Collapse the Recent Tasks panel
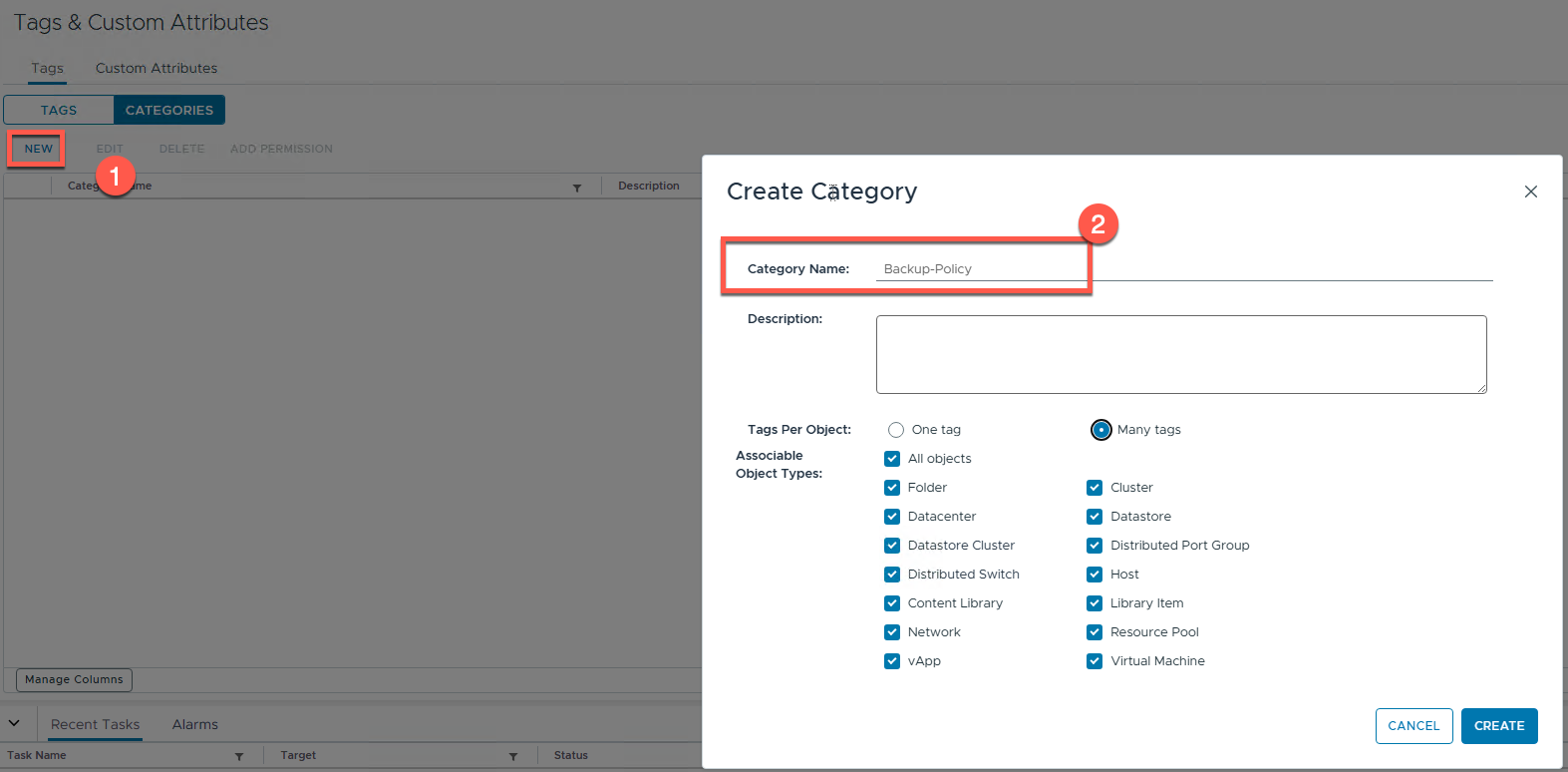 coord(15,723)
